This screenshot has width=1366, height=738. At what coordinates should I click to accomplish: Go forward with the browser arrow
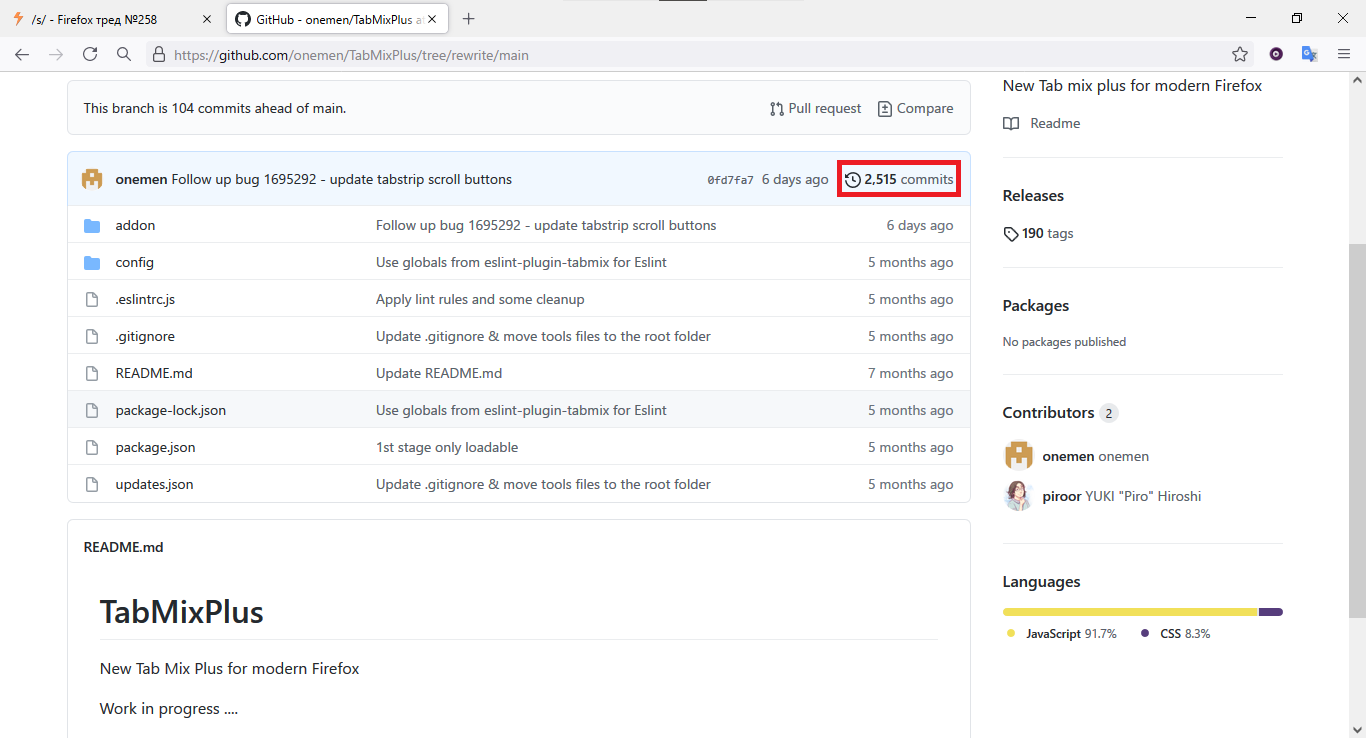pos(56,54)
